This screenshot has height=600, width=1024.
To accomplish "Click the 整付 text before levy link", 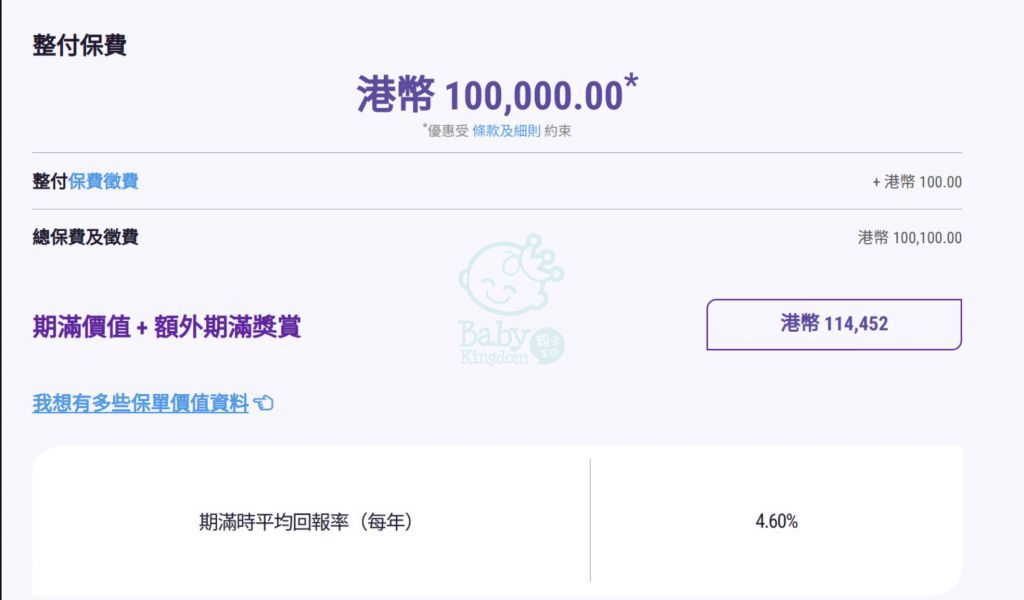I will (50, 181).
